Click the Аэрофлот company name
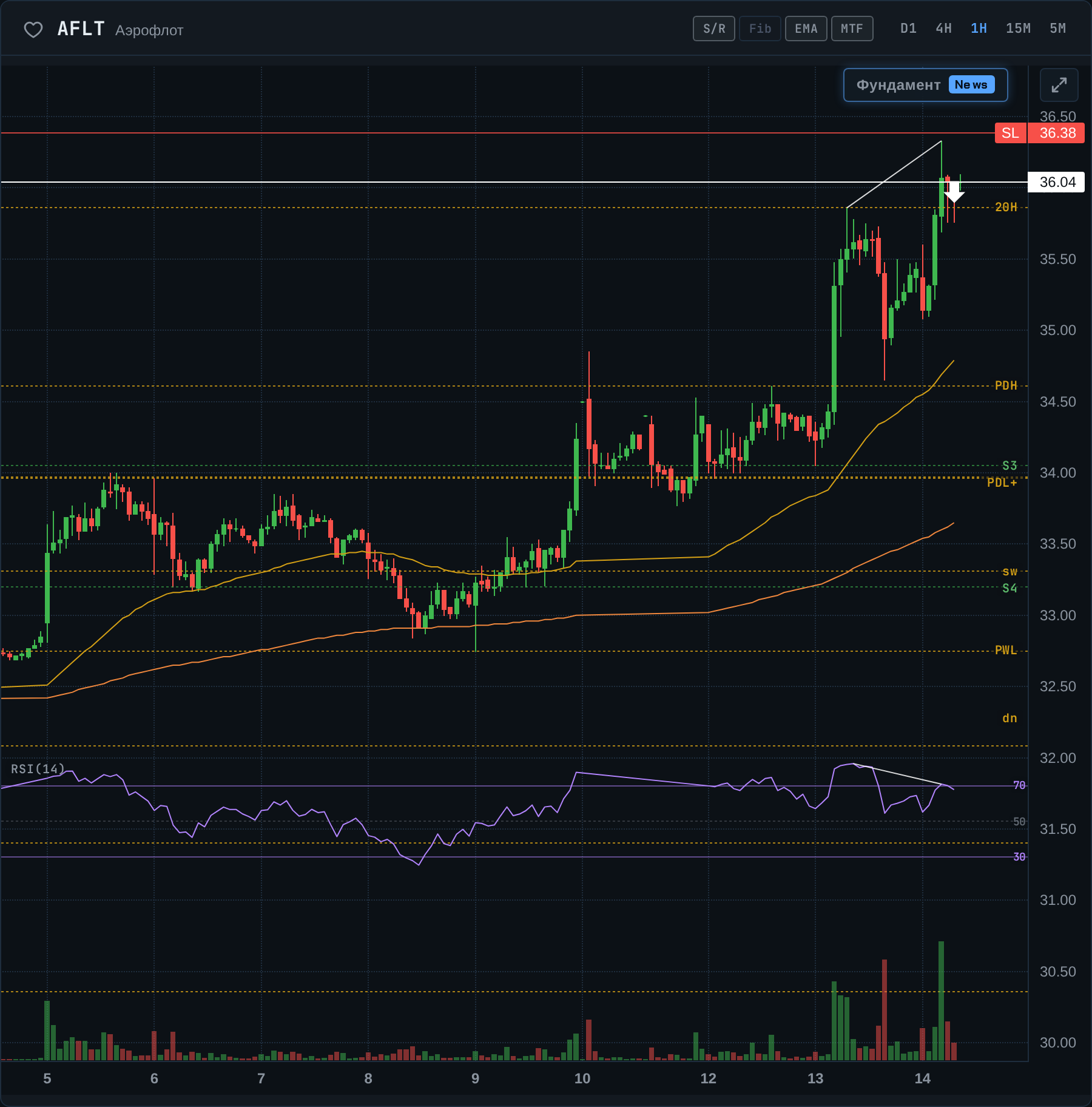 [x=149, y=30]
